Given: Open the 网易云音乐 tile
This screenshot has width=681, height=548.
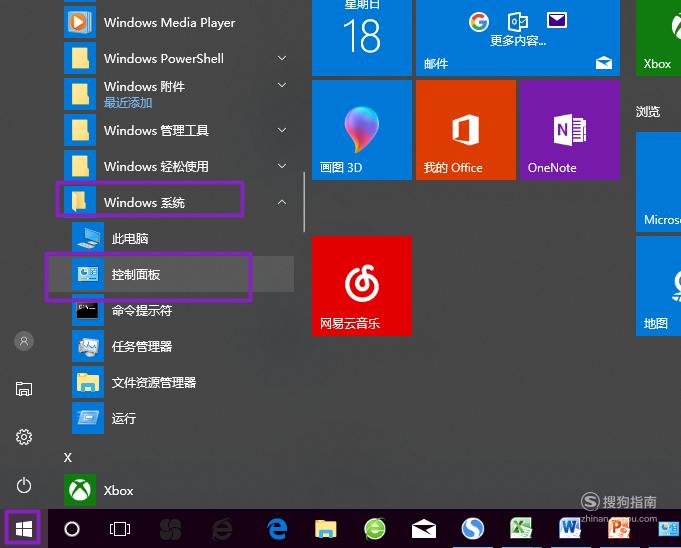Looking at the screenshot, I should (x=362, y=286).
